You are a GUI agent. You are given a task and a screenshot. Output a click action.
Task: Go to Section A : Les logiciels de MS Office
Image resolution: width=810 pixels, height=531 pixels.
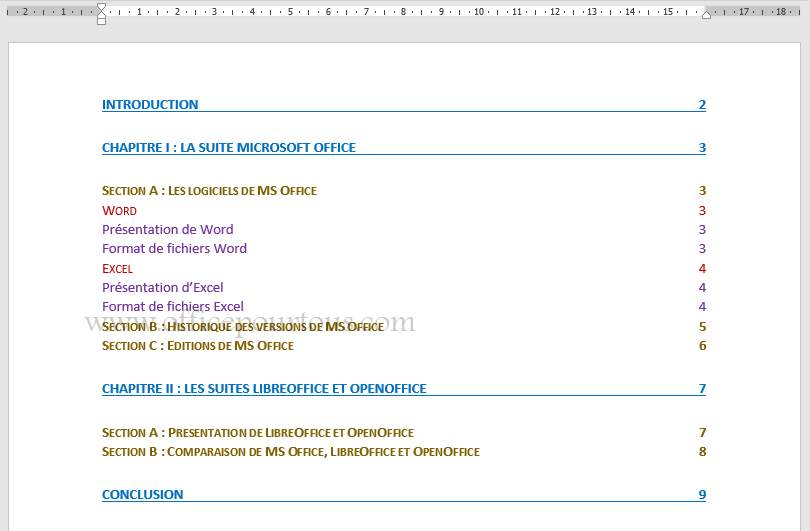[209, 191]
